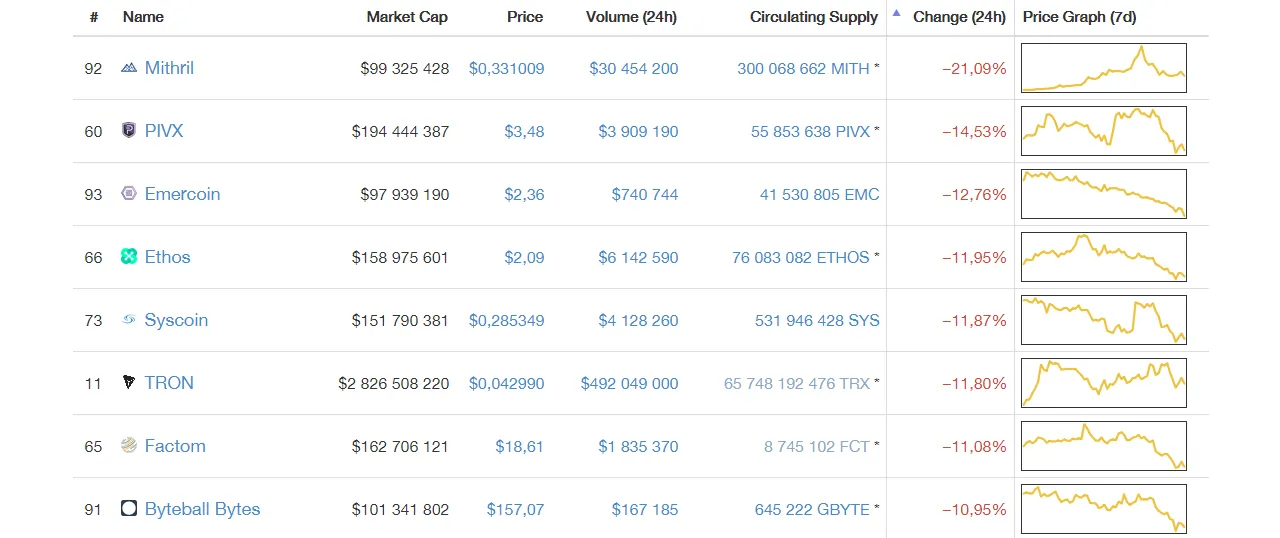Image resolution: width=1280 pixels, height=538 pixels.
Task: Click the Factom coin icon
Action: click(x=128, y=446)
